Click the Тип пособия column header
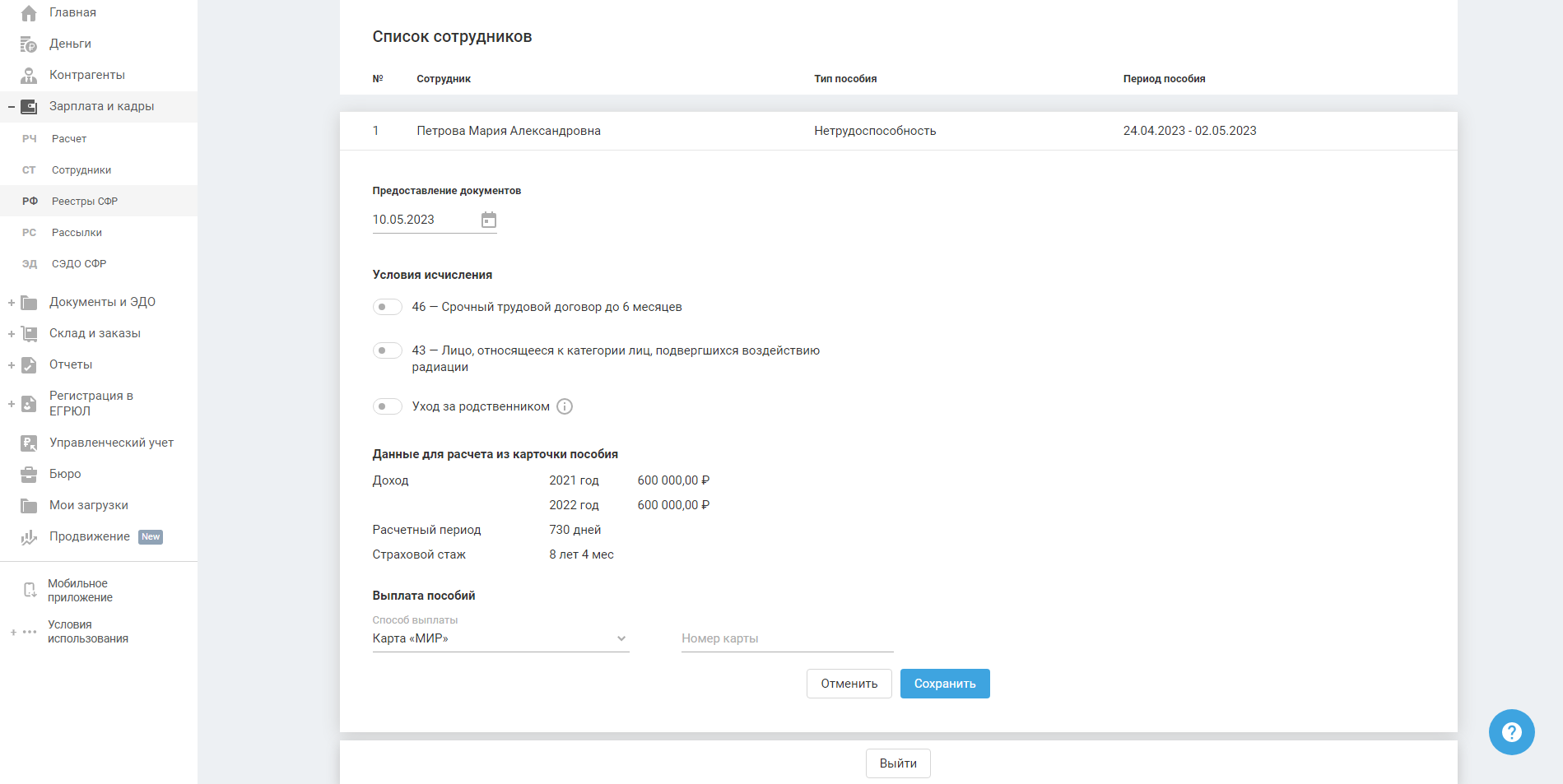 pyautogui.click(x=845, y=79)
